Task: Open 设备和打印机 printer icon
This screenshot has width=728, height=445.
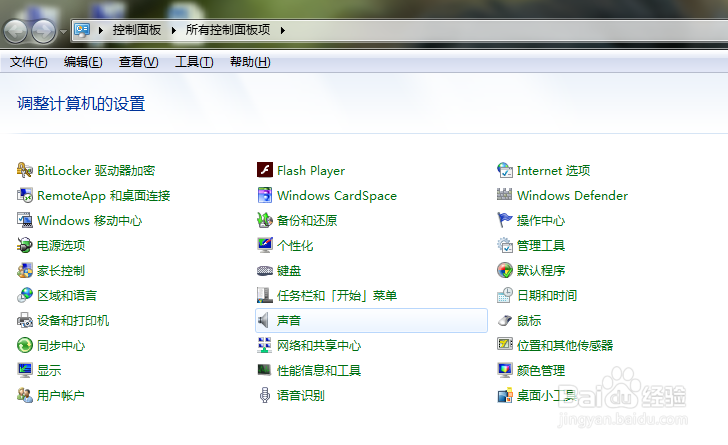Action: [x=25, y=321]
